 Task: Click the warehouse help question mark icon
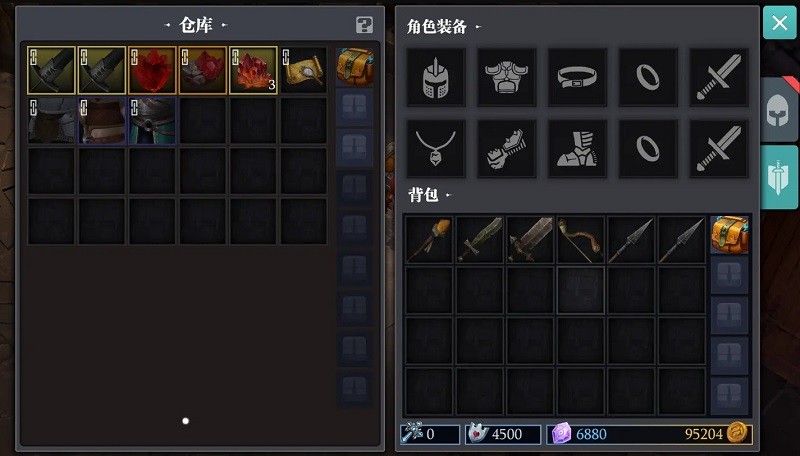(x=364, y=24)
